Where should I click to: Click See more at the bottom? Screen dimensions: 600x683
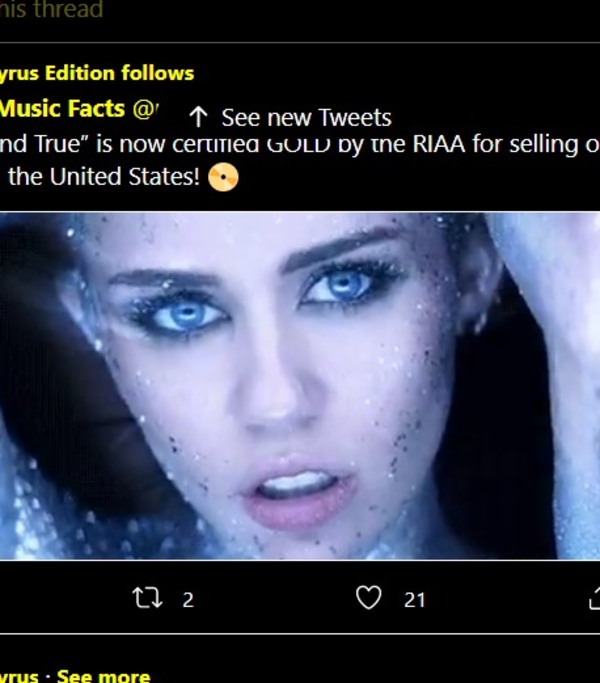(103, 676)
